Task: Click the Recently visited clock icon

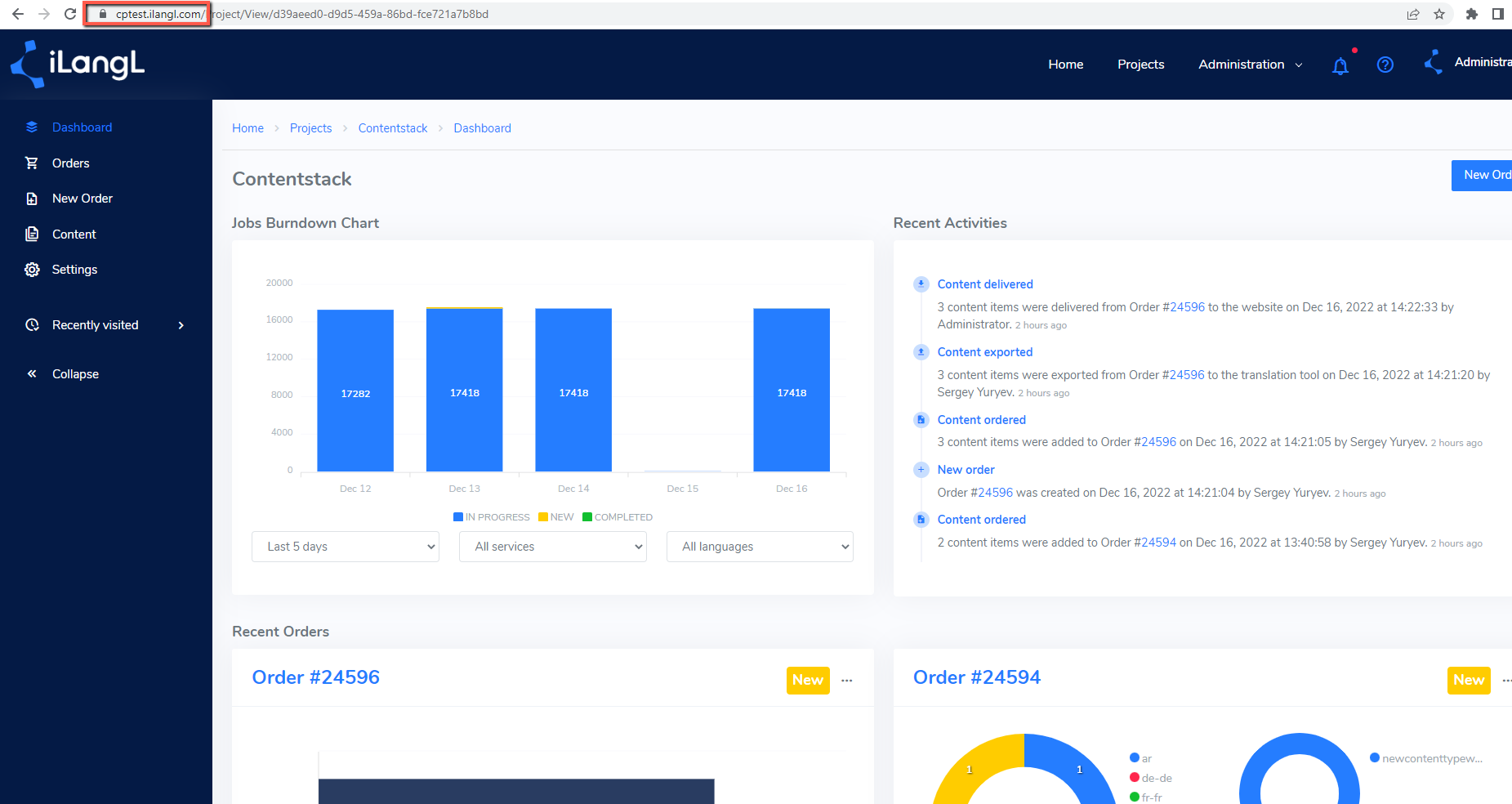Action: 32,325
